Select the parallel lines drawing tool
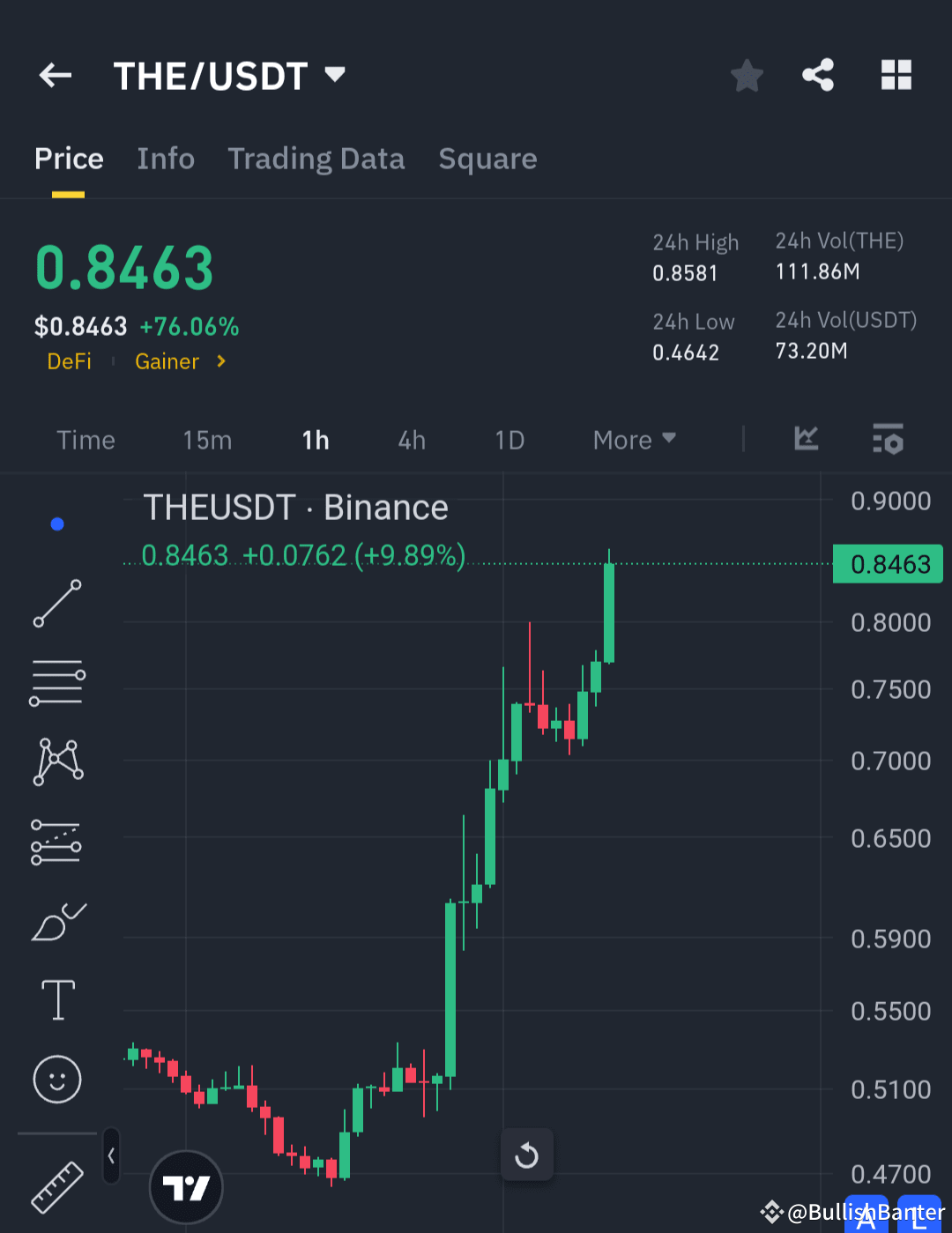The width and height of the screenshot is (952, 1233). (x=56, y=680)
